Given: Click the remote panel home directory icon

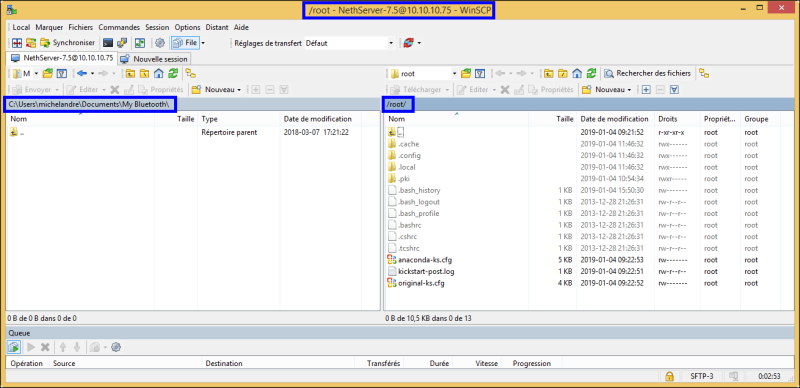Looking at the screenshot, I should pos(577,74).
